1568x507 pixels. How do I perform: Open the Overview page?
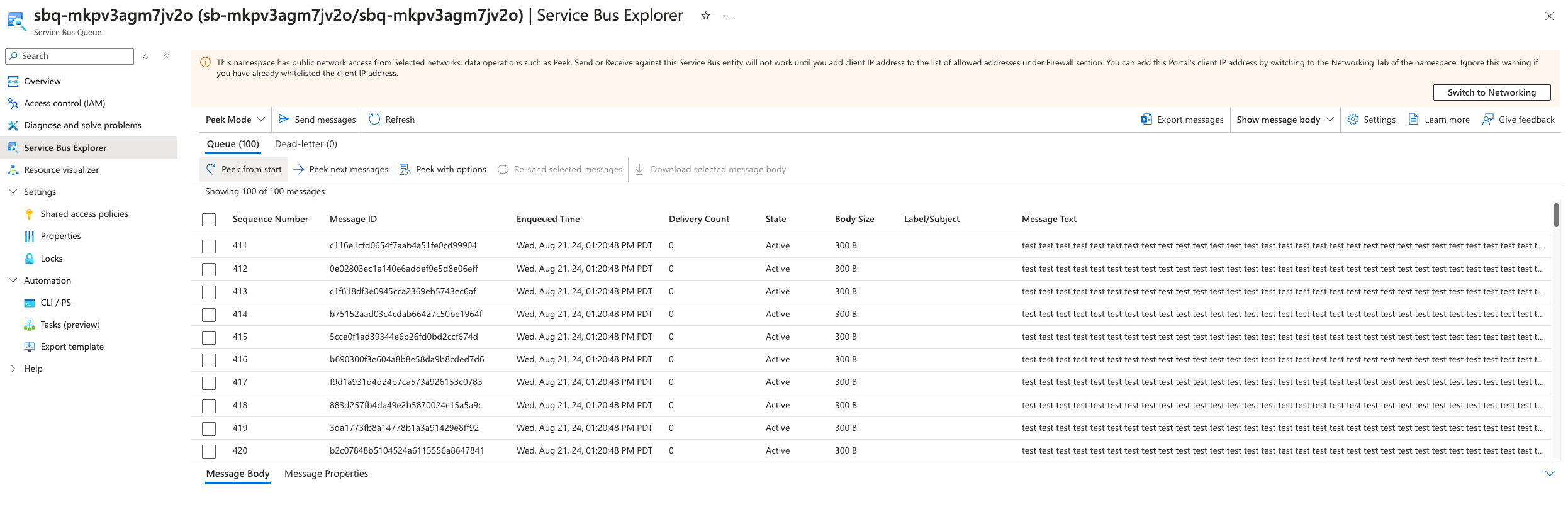pos(42,81)
